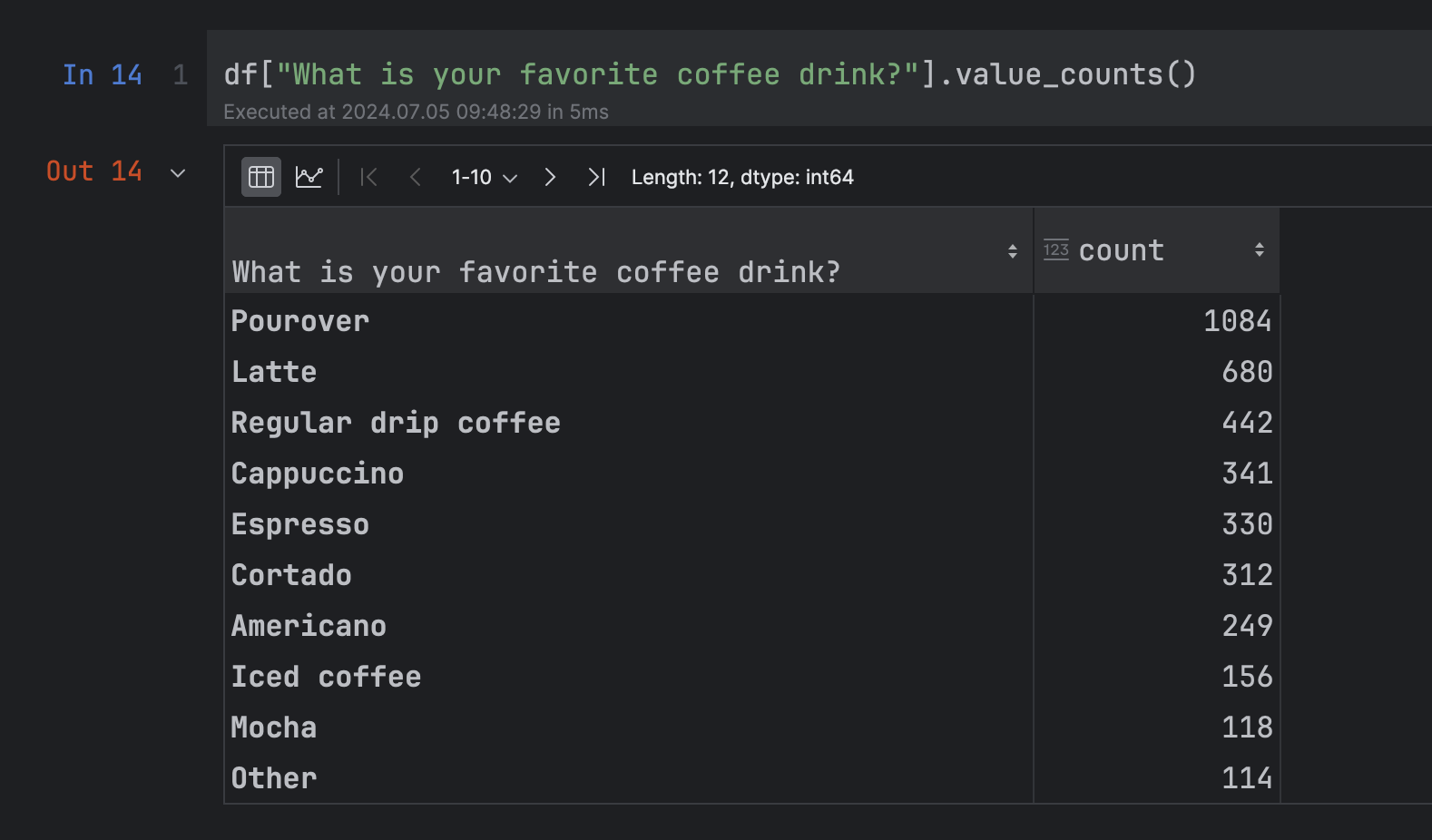Image resolution: width=1432 pixels, height=840 pixels.
Task: Sort by the coffee drink column arrows
Action: 1012,251
